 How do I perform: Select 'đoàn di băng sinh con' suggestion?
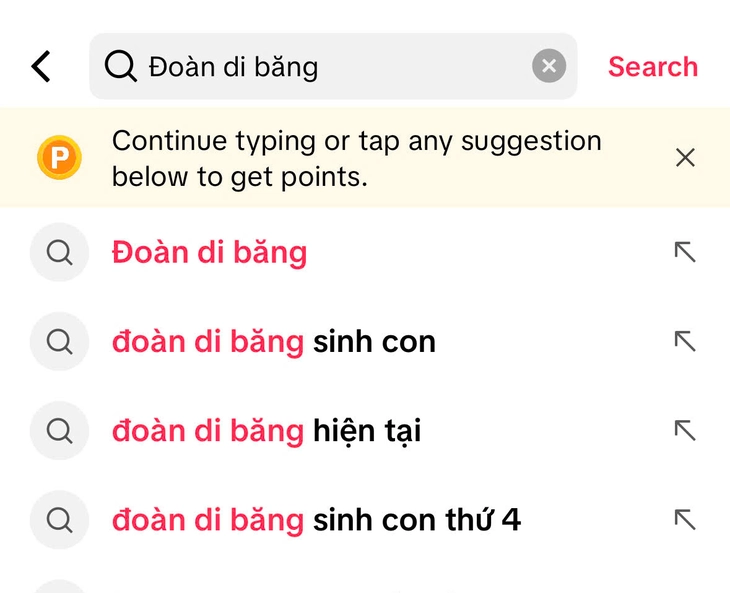click(x=273, y=342)
